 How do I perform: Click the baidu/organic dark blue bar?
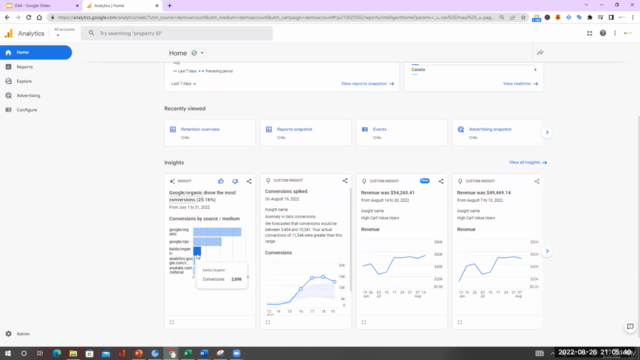tap(197, 251)
